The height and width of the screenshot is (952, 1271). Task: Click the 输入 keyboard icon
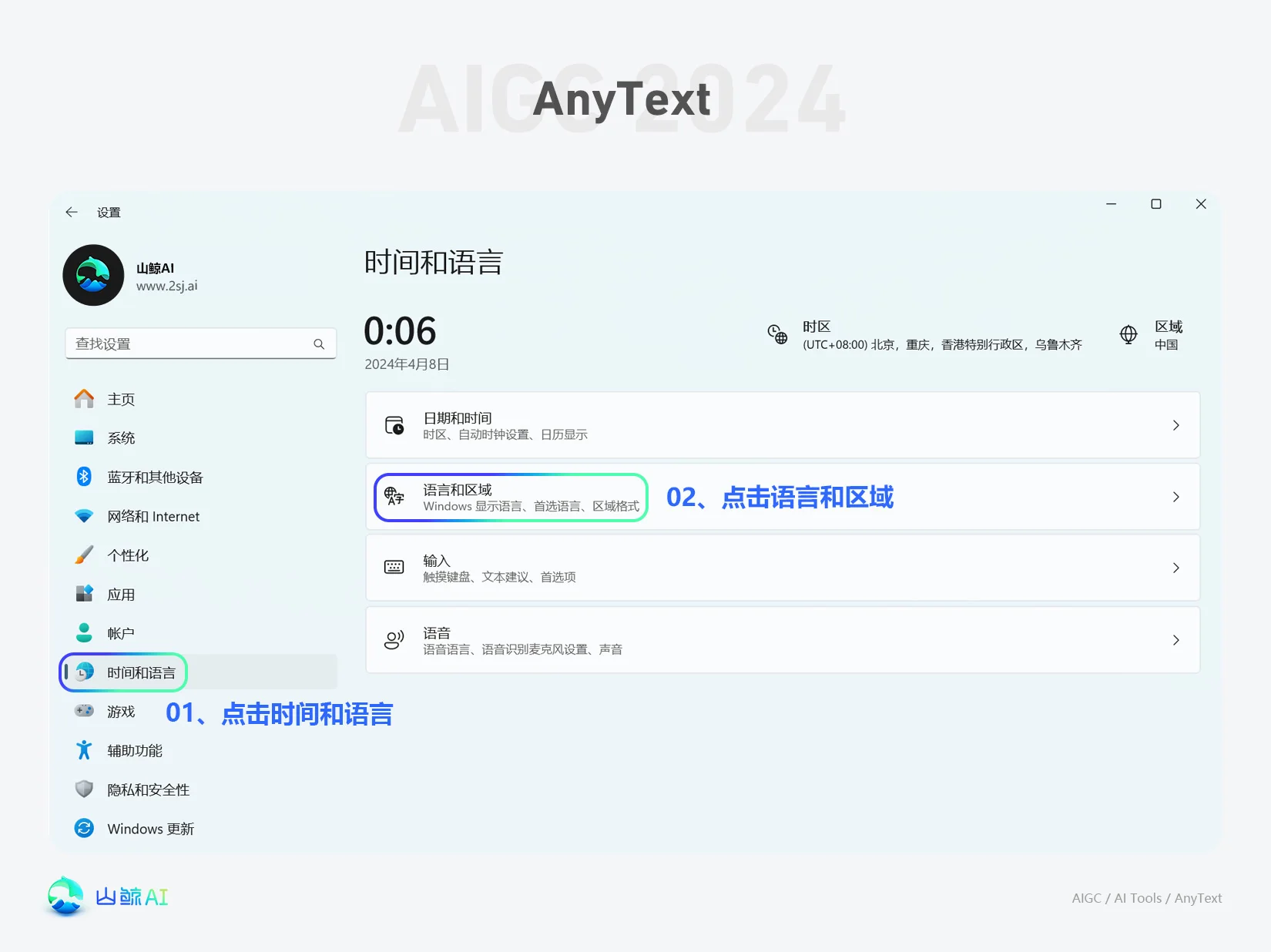tap(394, 568)
